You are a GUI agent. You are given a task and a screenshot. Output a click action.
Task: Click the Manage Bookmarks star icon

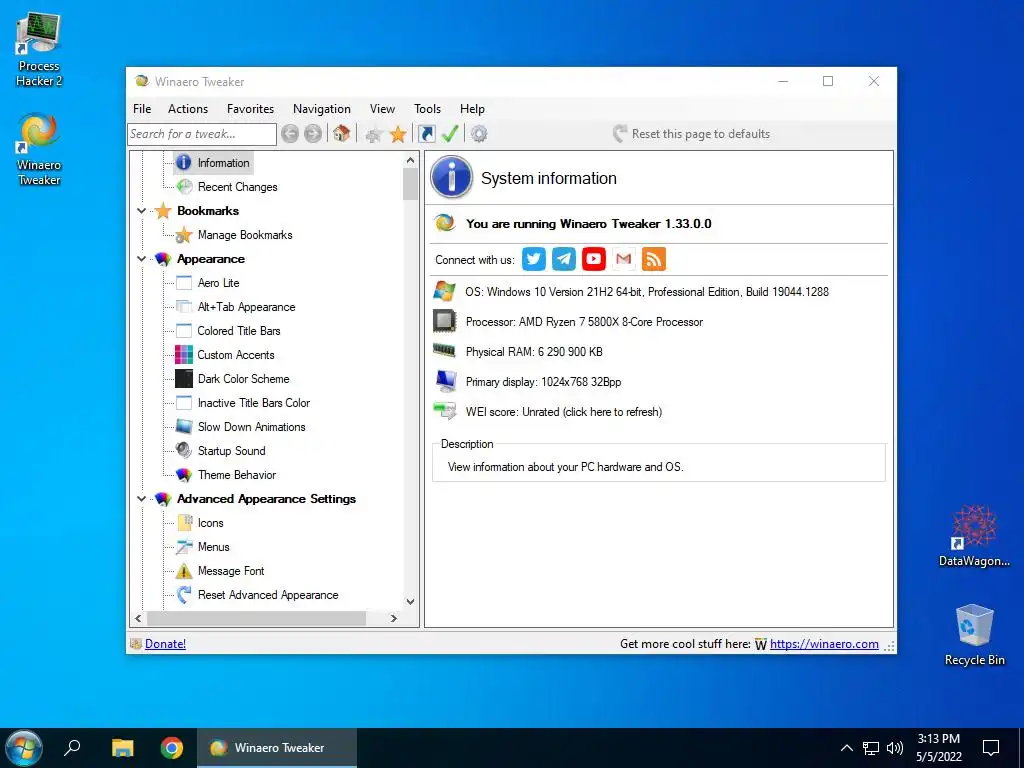[184, 235]
